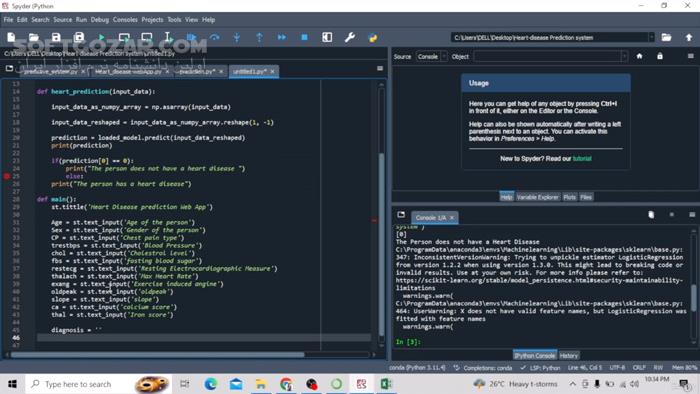Run selection or current line

click(168, 37)
